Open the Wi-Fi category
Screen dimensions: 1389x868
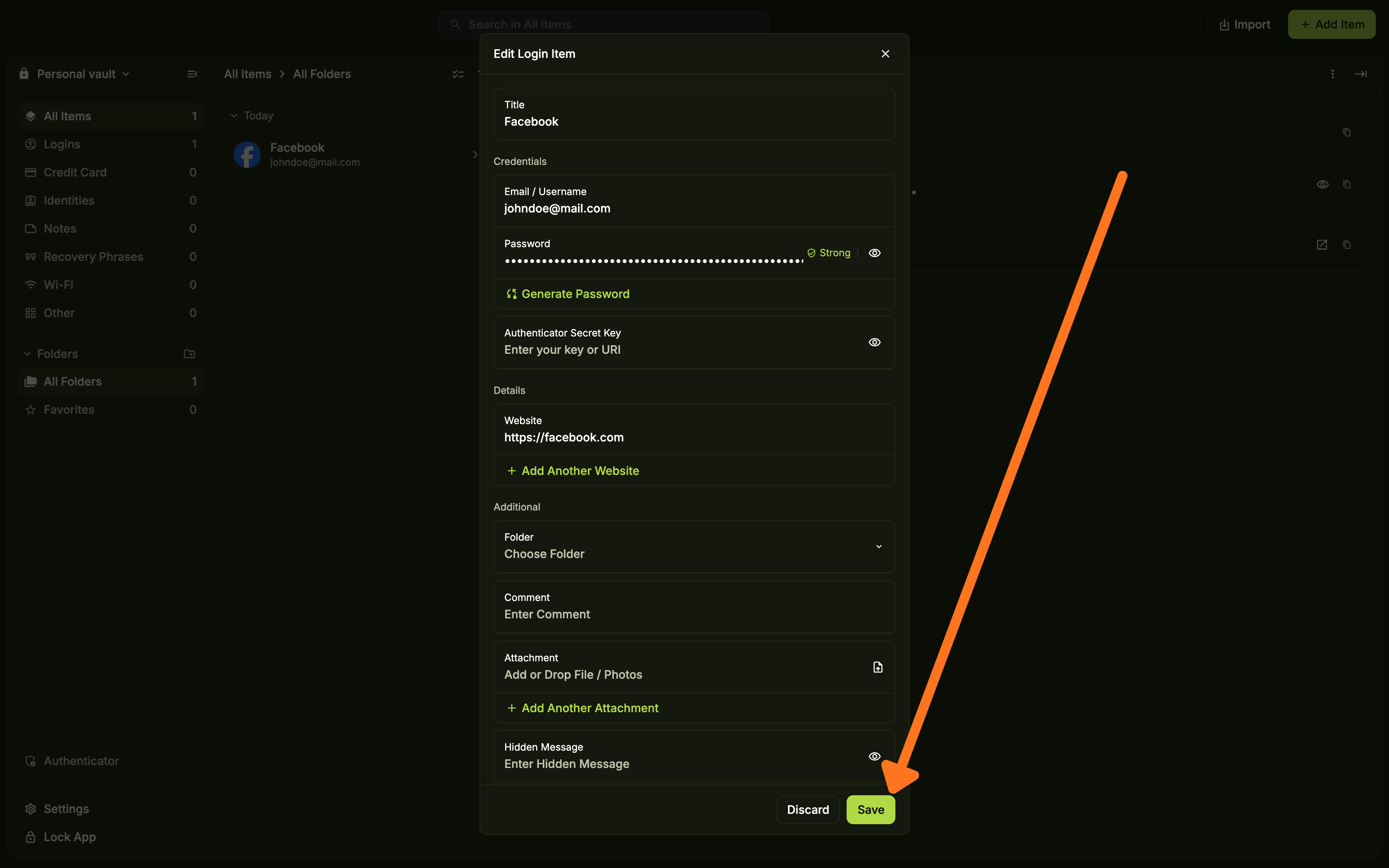click(110, 285)
